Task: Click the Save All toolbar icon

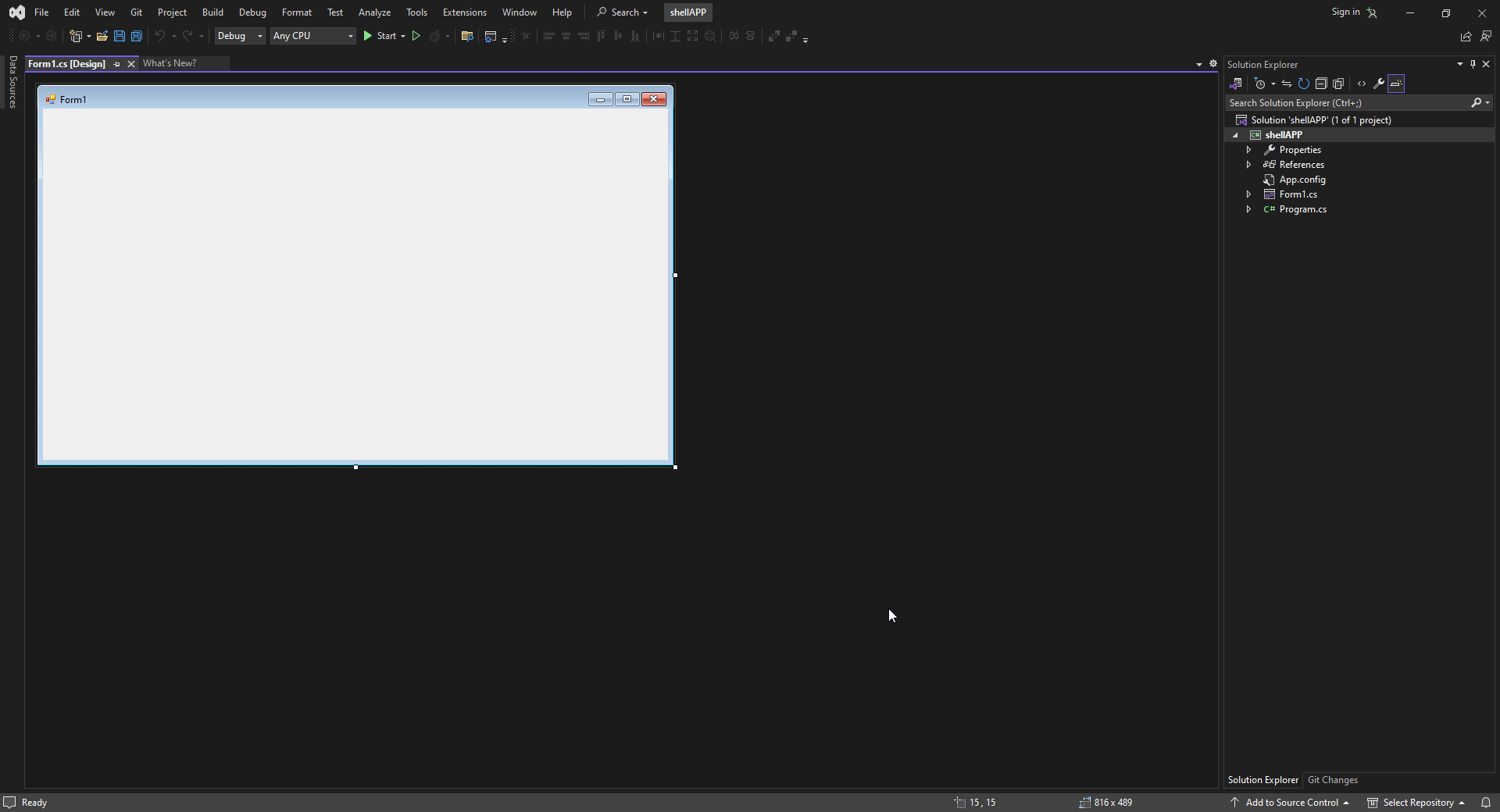Action: click(136, 36)
